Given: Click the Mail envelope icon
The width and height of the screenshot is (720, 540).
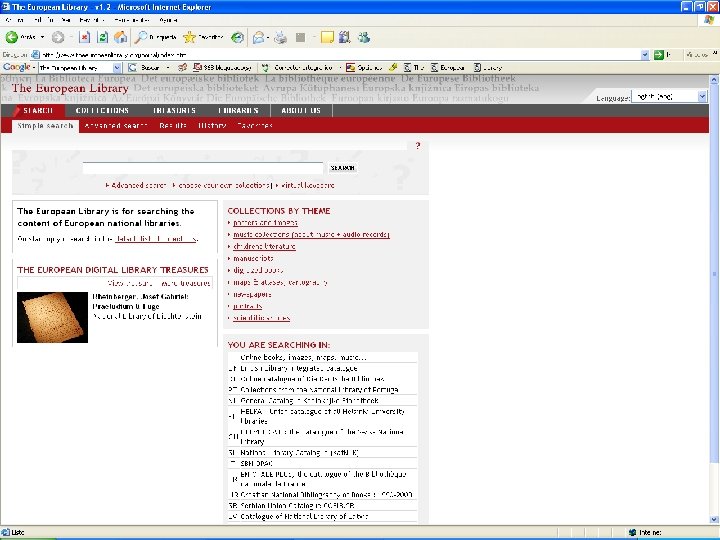Looking at the screenshot, I should coord(259,37).
